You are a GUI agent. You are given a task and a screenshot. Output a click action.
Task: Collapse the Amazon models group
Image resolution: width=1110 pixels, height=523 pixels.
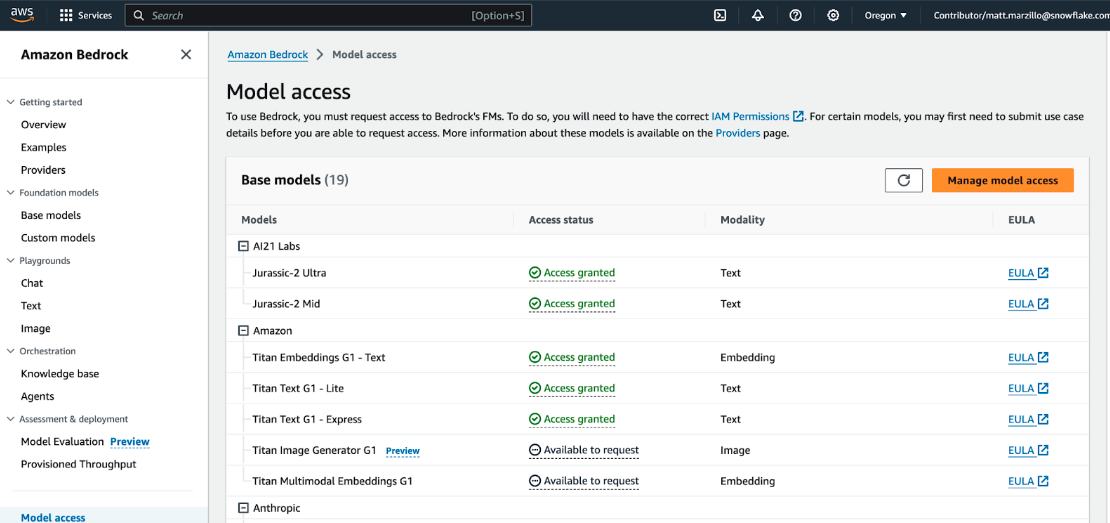tap(243, 331)
